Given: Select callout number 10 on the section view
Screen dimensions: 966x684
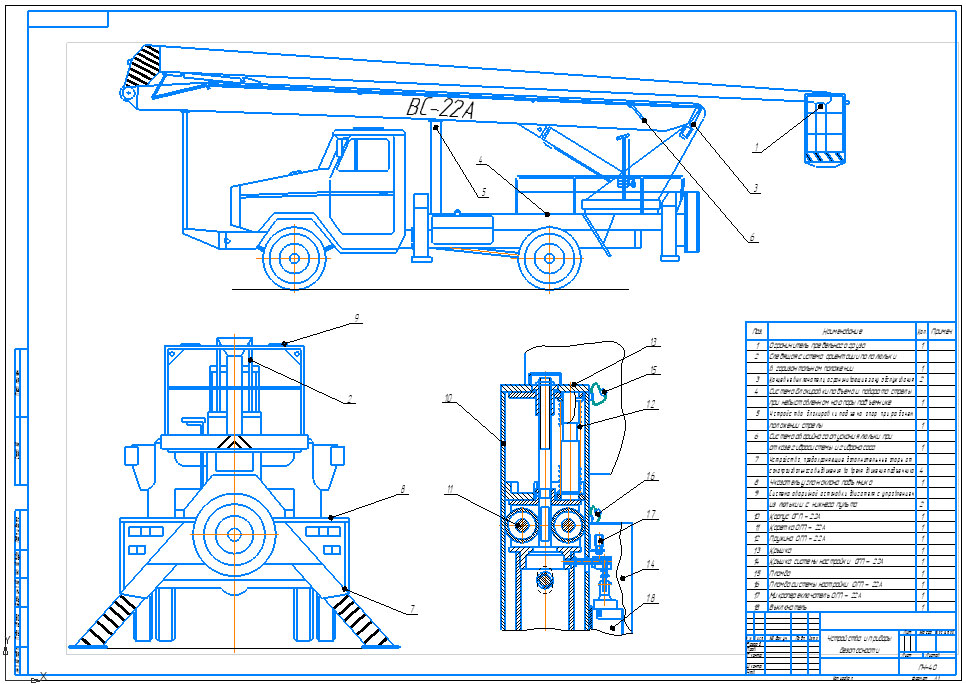Looking at the screenshot, I should tap(448, 398).
